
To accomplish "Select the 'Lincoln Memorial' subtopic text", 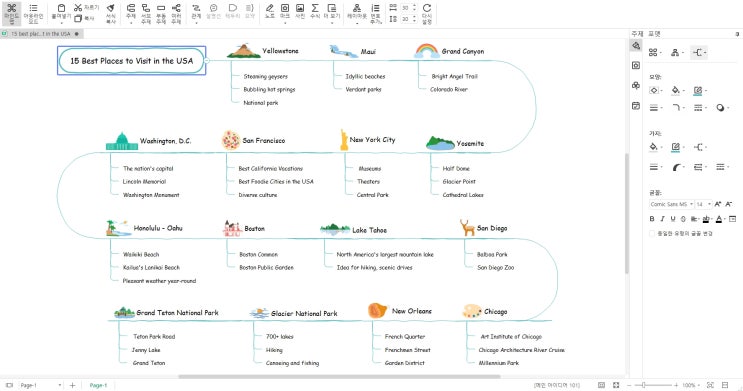I will point(144,182).
